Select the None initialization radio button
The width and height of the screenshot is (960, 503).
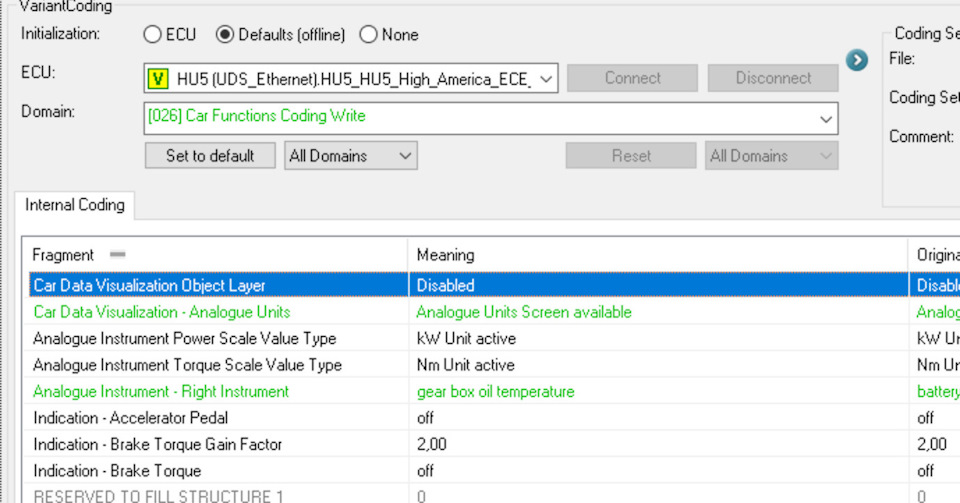click(x=368, y=35)
